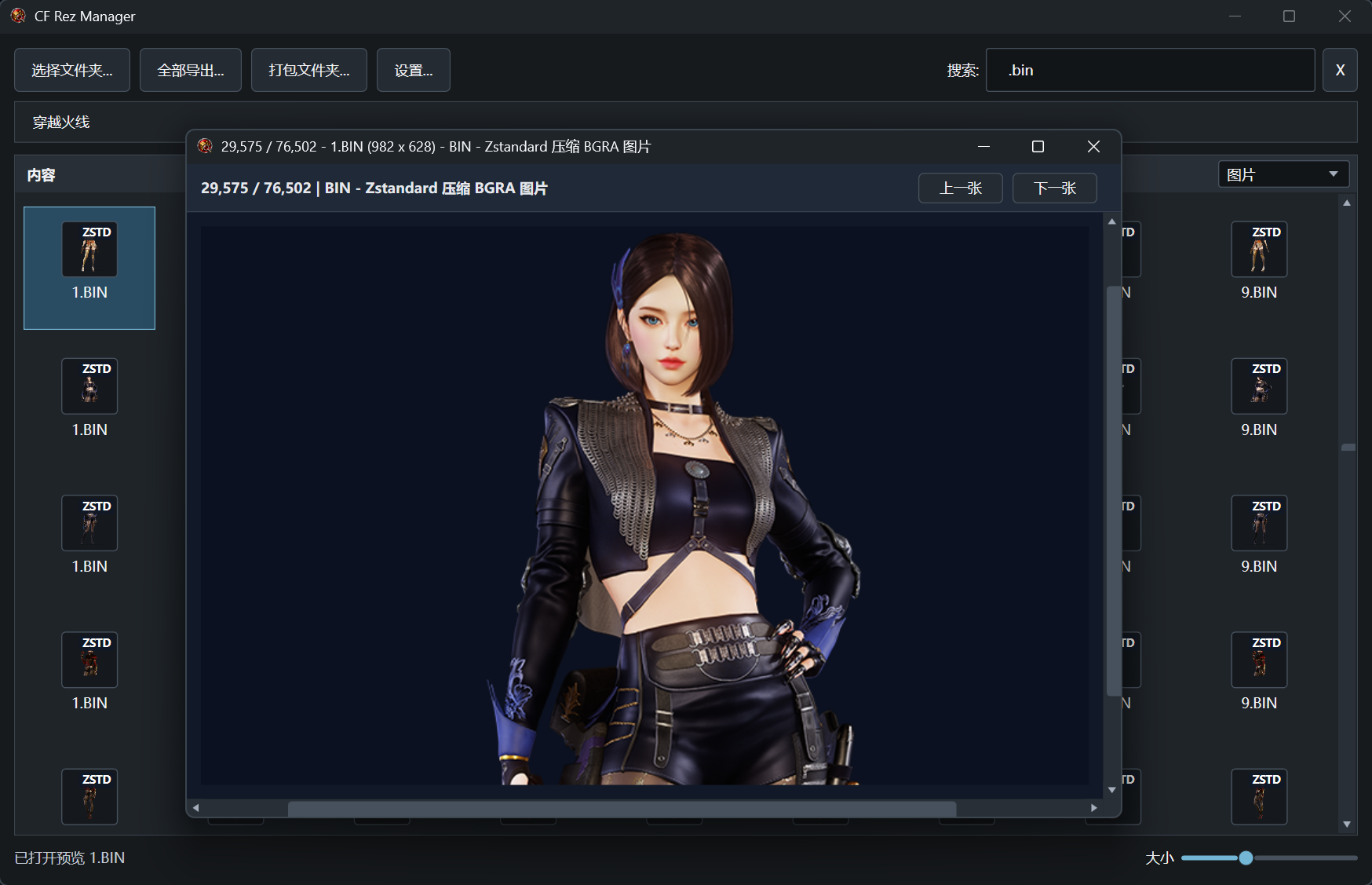Minimize the CF Rez Manager main window
1372x885 pixels.
tap(1235, 16)
